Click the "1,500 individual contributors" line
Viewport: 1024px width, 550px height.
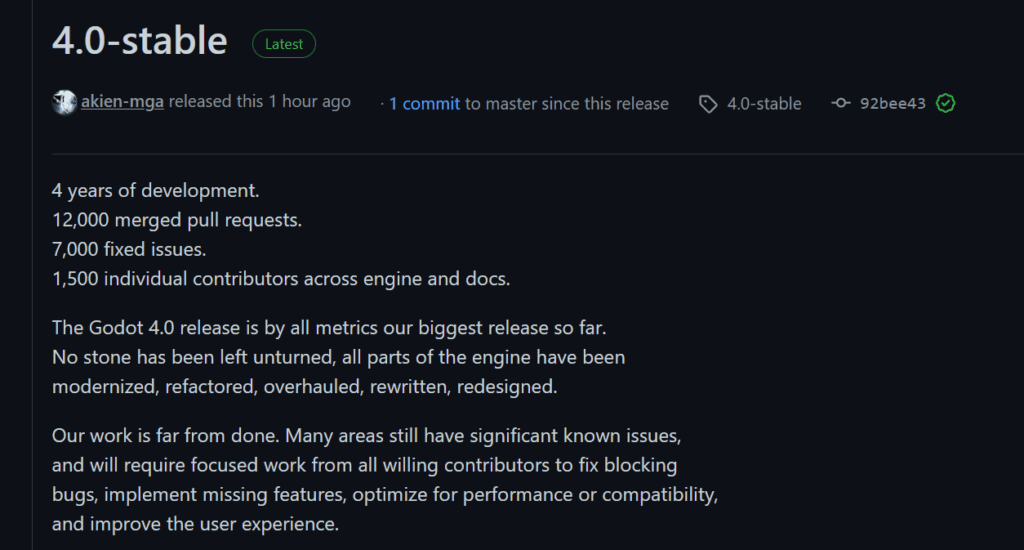point(281,279)
